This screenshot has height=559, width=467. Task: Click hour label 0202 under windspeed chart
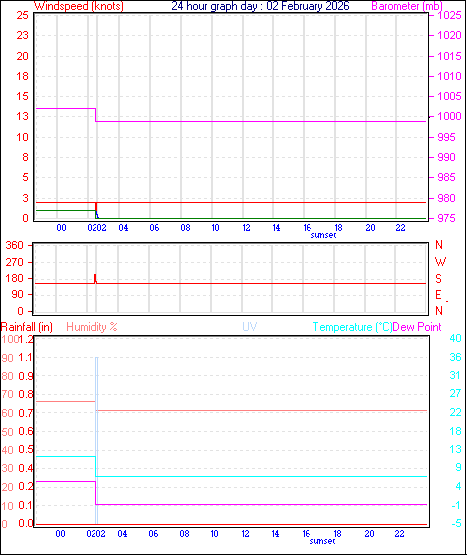tap(97, 228)
